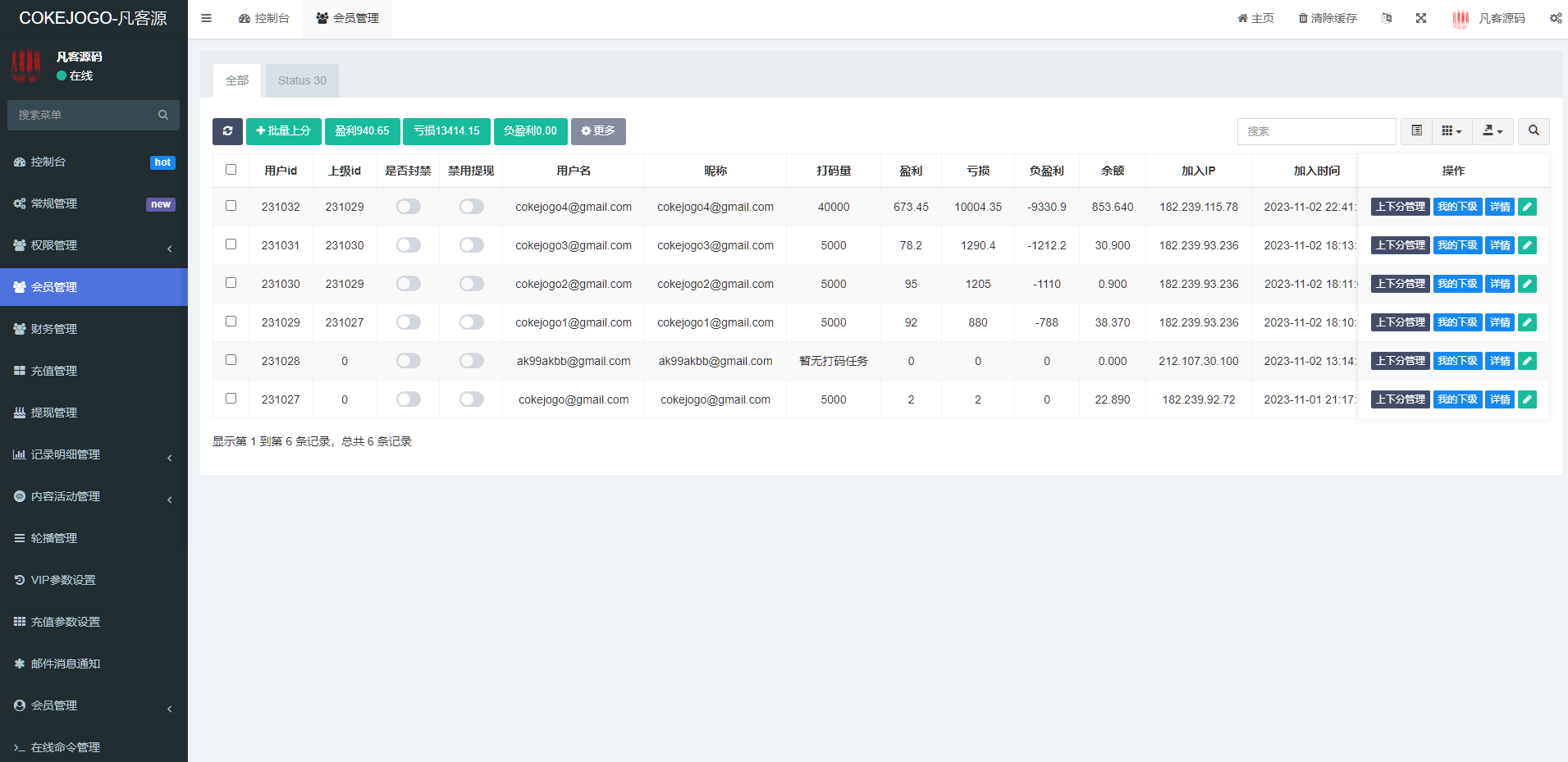Open the export data dropdown
1568x762 pixels.
coord(1493,131)
